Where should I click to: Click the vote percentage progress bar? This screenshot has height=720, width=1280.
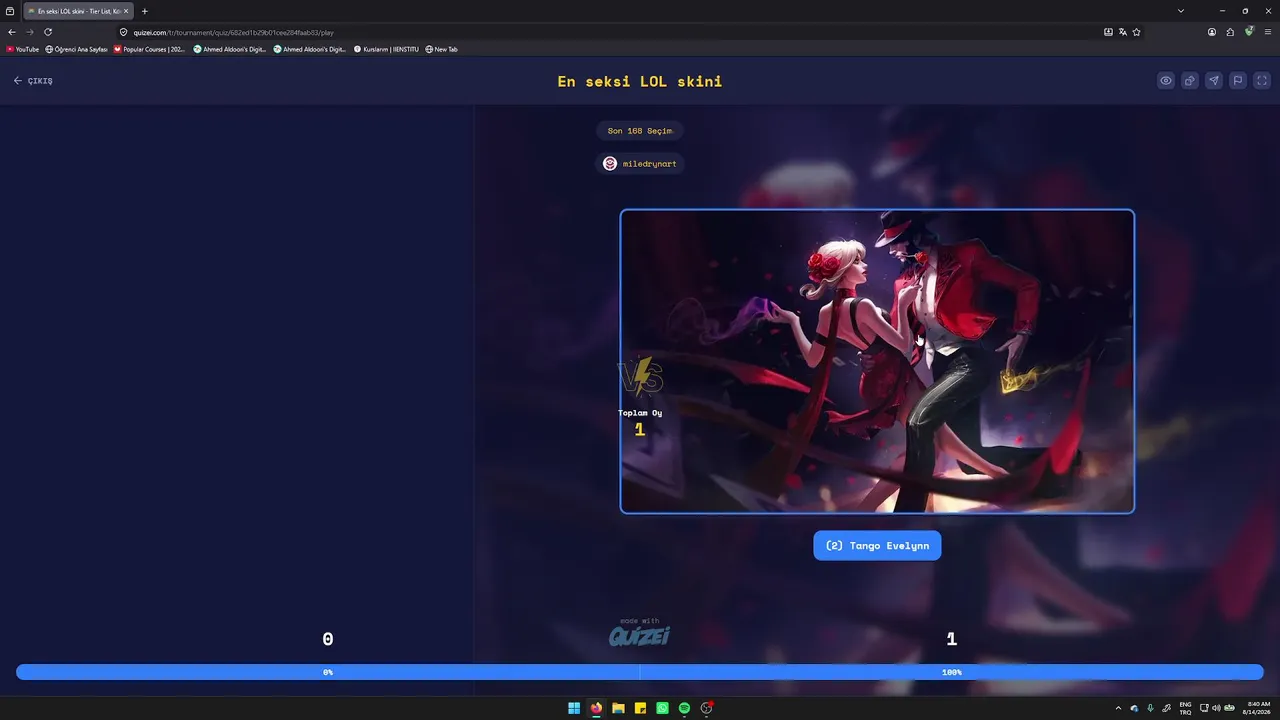(640, 672)
